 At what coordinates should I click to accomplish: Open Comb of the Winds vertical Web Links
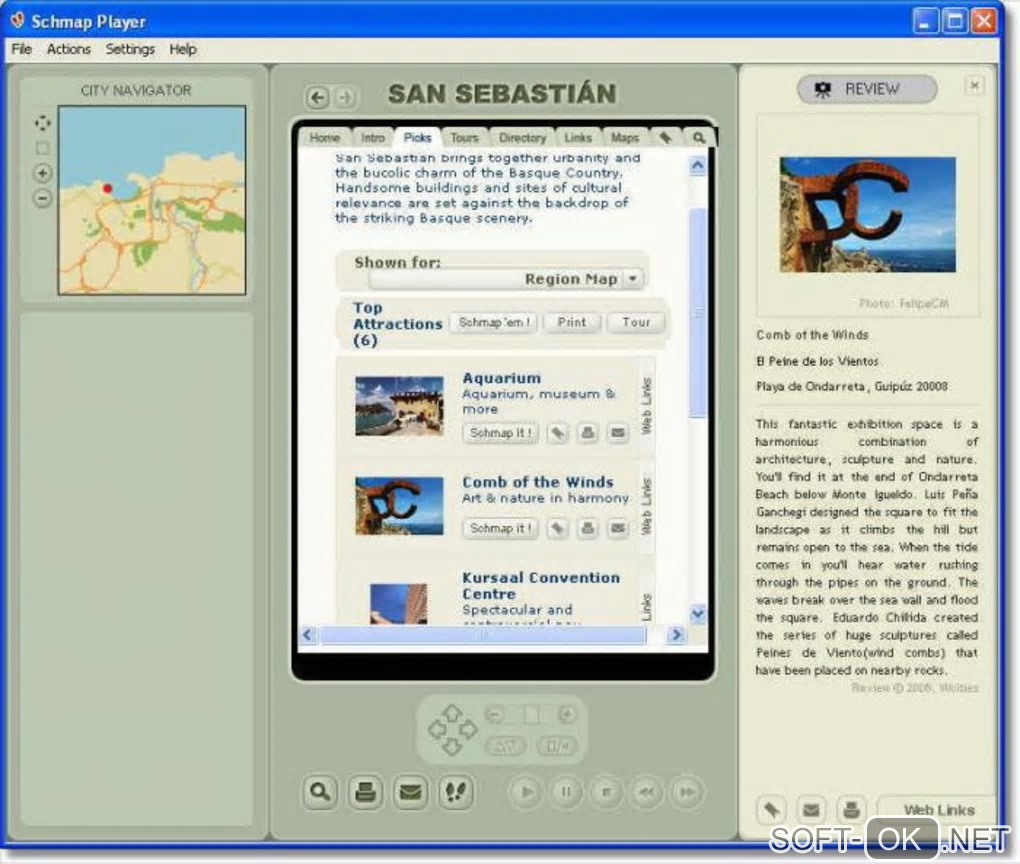(646, 506)
